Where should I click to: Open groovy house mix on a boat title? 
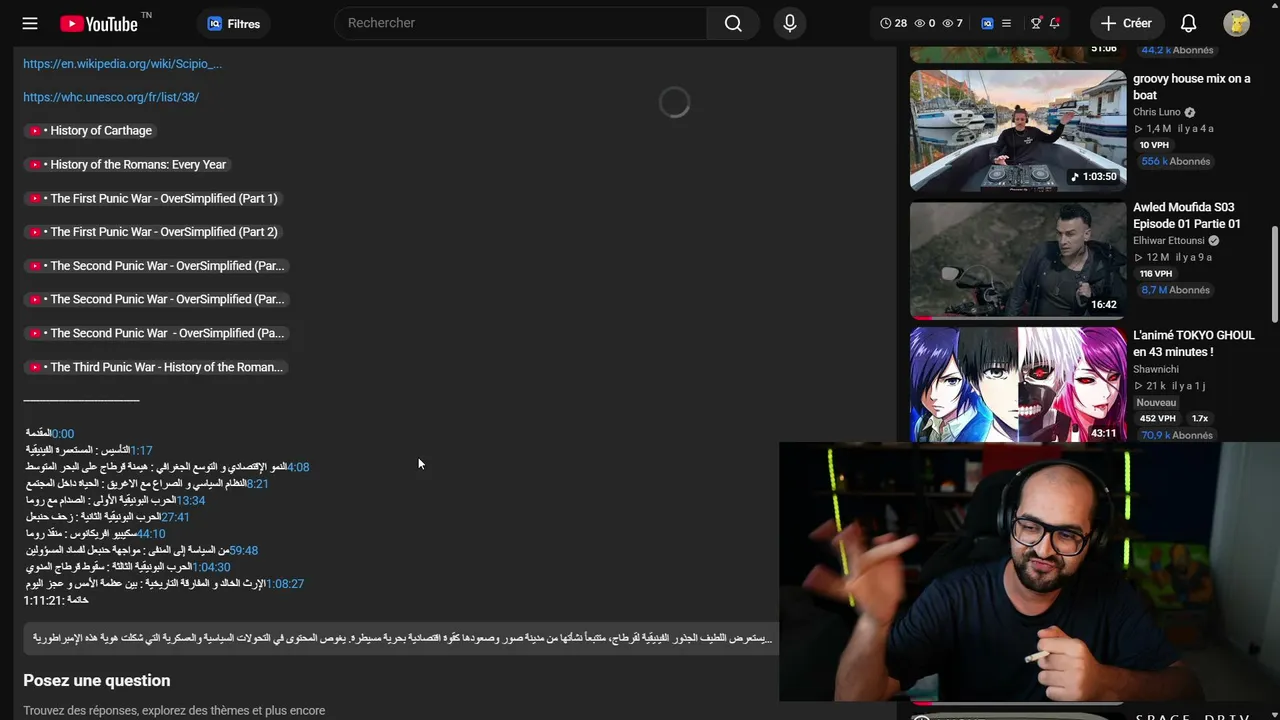coord(1191,87)
